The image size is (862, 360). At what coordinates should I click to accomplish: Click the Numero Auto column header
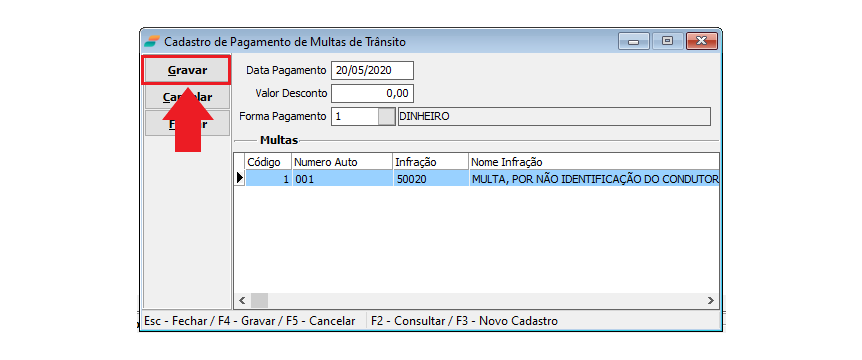pyautogui.click(x=342, y=162)
